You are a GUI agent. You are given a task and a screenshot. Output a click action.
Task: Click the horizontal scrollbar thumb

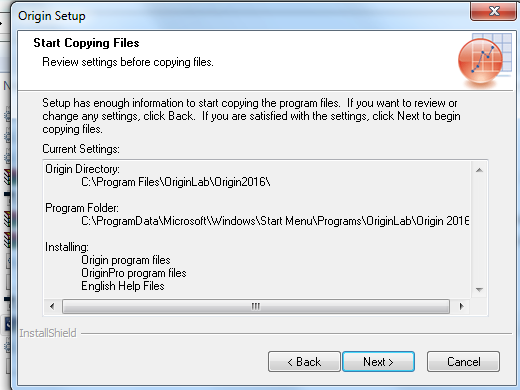(256, 306)
